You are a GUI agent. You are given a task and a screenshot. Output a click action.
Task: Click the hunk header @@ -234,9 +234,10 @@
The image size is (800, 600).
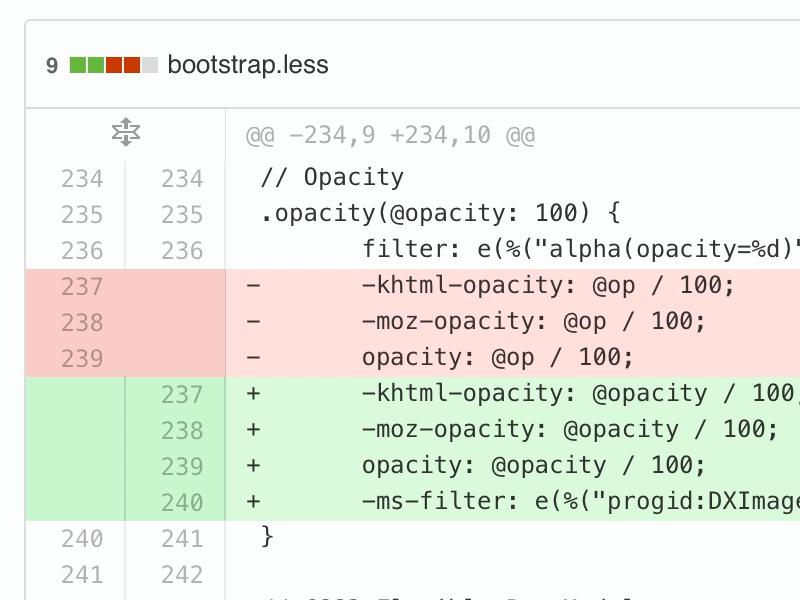(390, 134)
